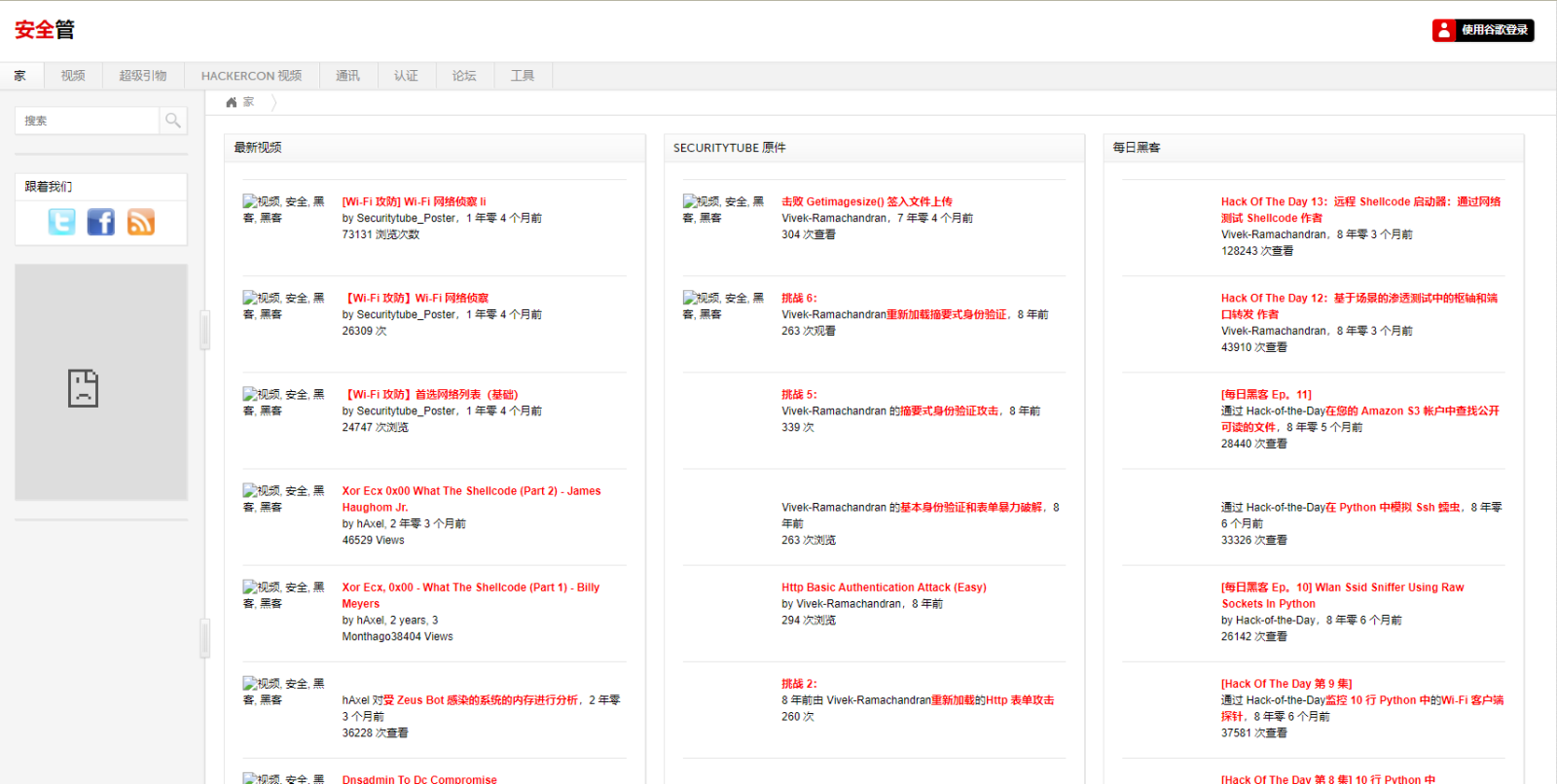Open the HACKERCON 视频 tab
The image size is (1557, 784).
[x=251, y=76]
